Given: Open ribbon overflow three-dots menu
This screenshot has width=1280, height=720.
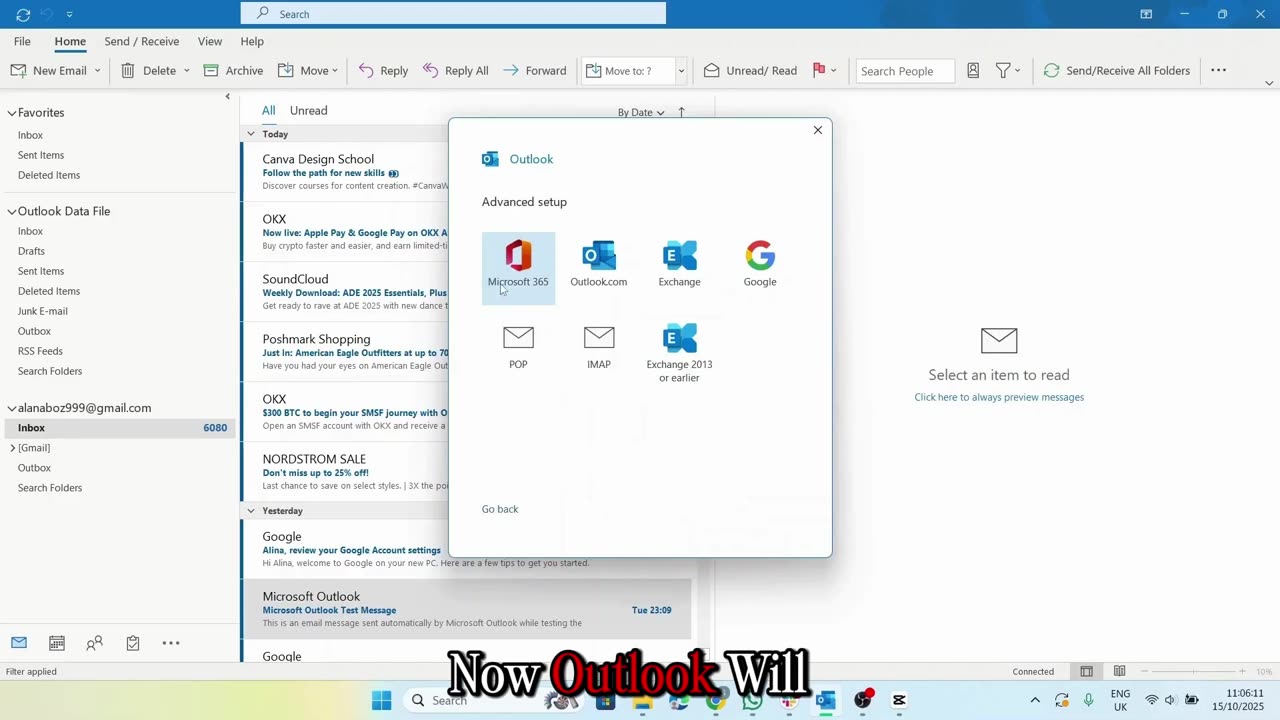Looking at the screenshot, I should pyautogui.click(x=1218, y=70).
